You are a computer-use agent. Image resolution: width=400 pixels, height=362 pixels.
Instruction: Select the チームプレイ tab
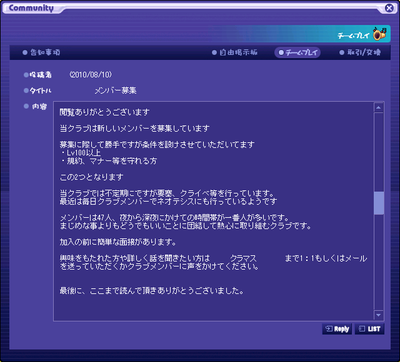point(297,53)
